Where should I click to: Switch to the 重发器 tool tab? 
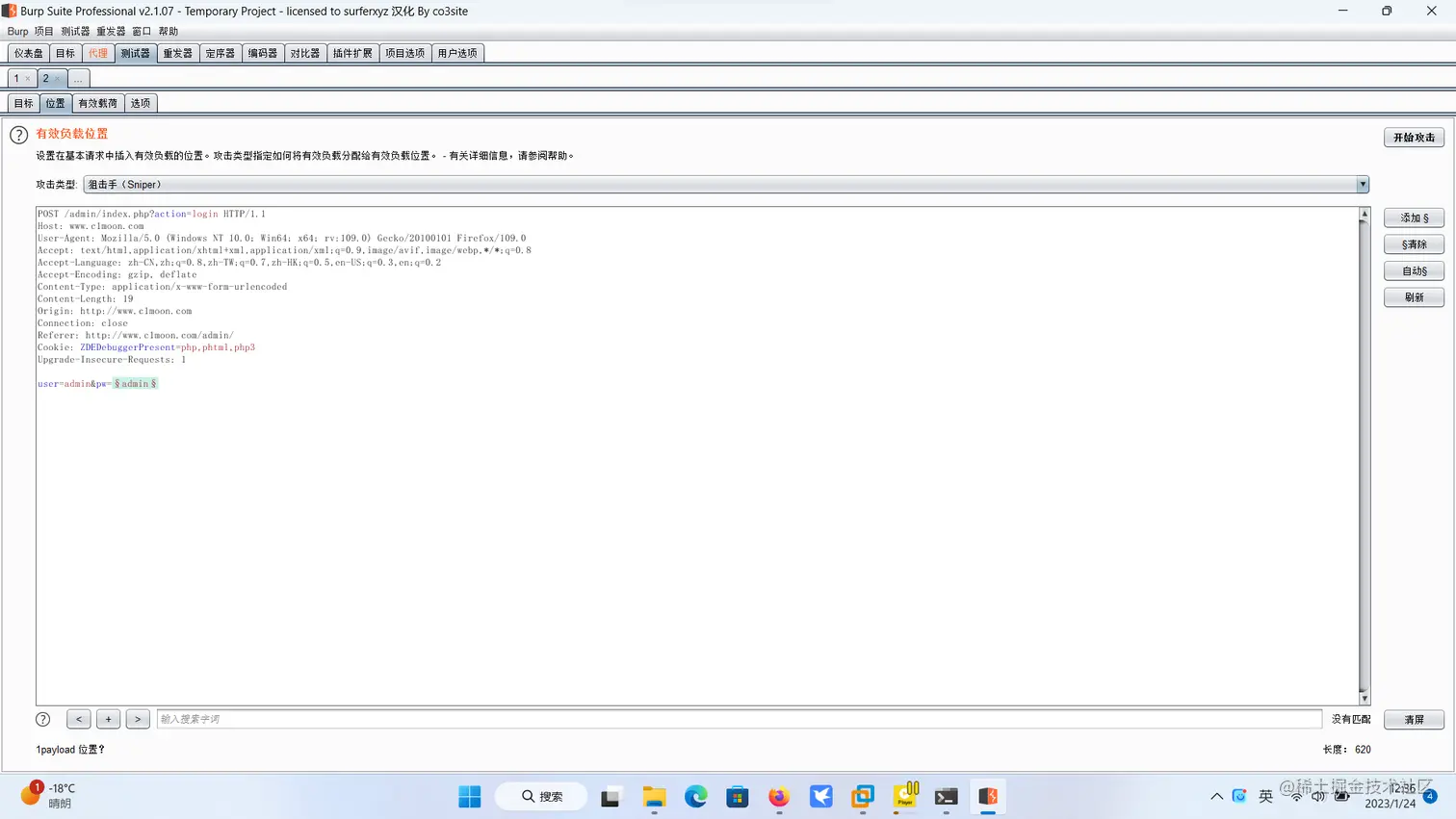pos(177,54)
